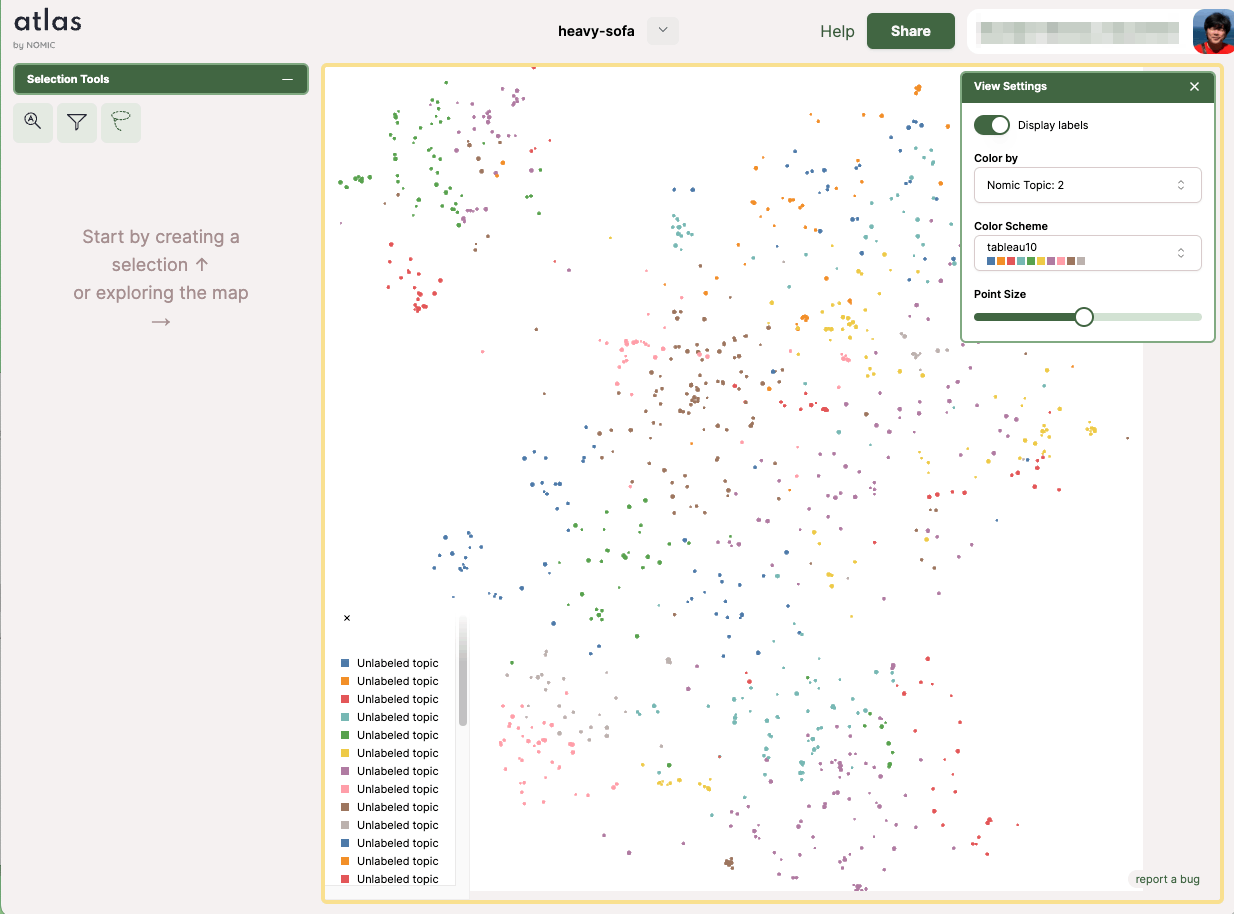
Task: Open the filter selection tool
Action: coord(77,122)
